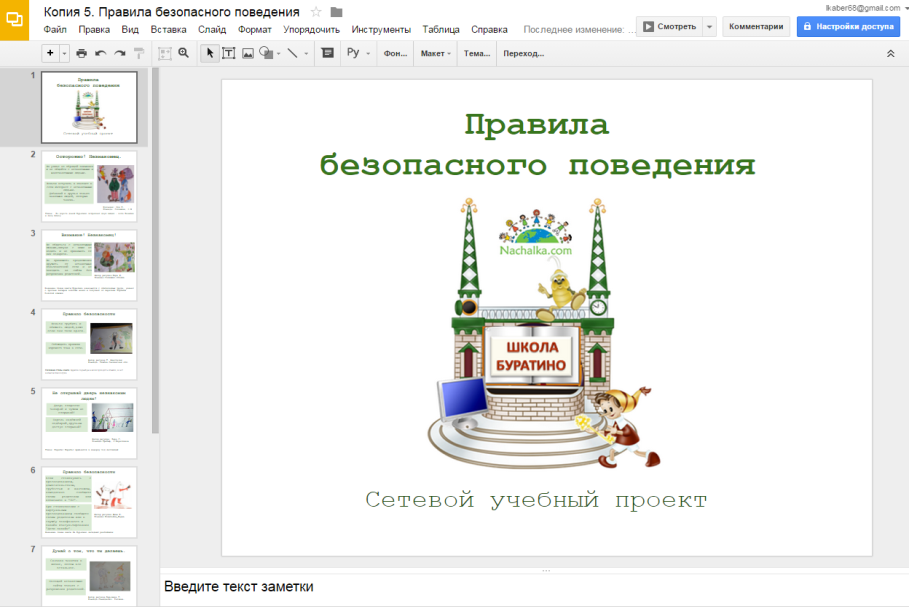This screenshot has width=909, height=607.
Task: Select the Text box tool
Action: pyautogui.click(x=229, y=53)
